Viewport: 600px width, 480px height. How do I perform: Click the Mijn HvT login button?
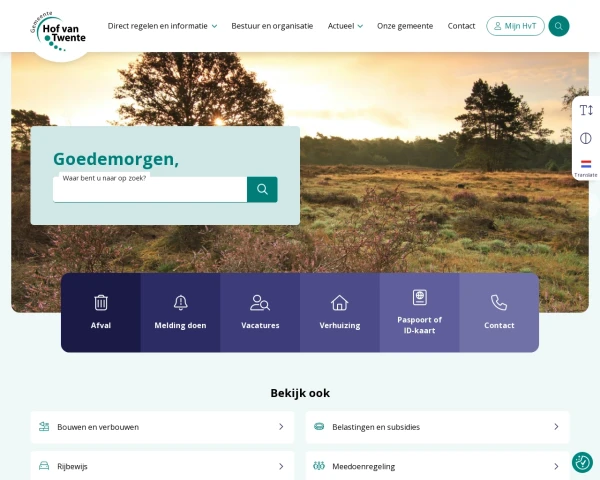coord(515,26)
